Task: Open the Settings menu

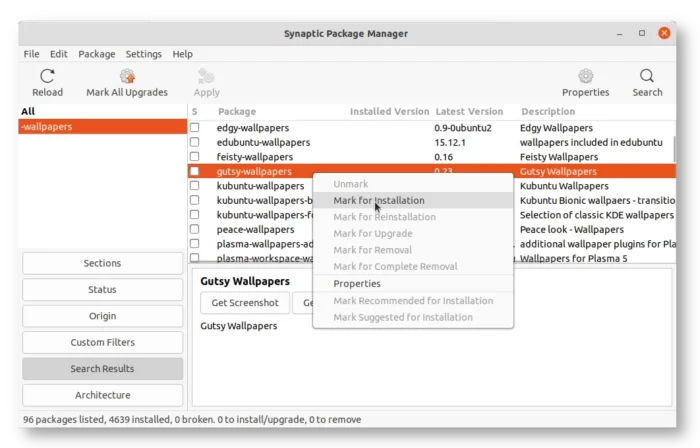Action: point(144,54)
